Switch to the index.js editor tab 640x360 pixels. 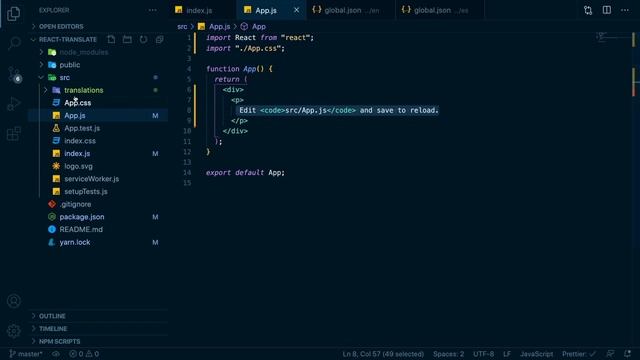202,10
